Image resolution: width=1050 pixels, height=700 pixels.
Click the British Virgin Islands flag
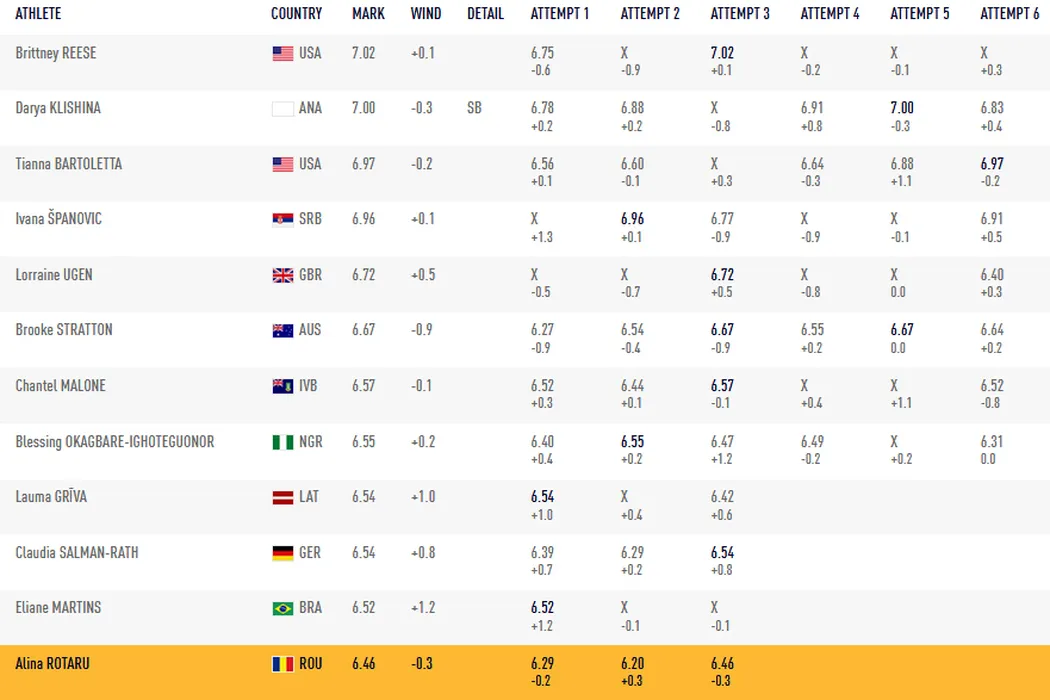click(283, 386)
